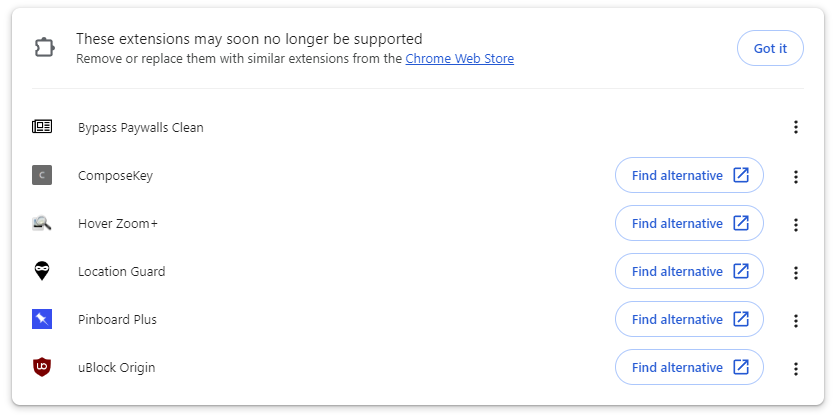Screen dimensions: 840x415
Task: Open more actions for uBlock Origin
Action: point(796,369)
